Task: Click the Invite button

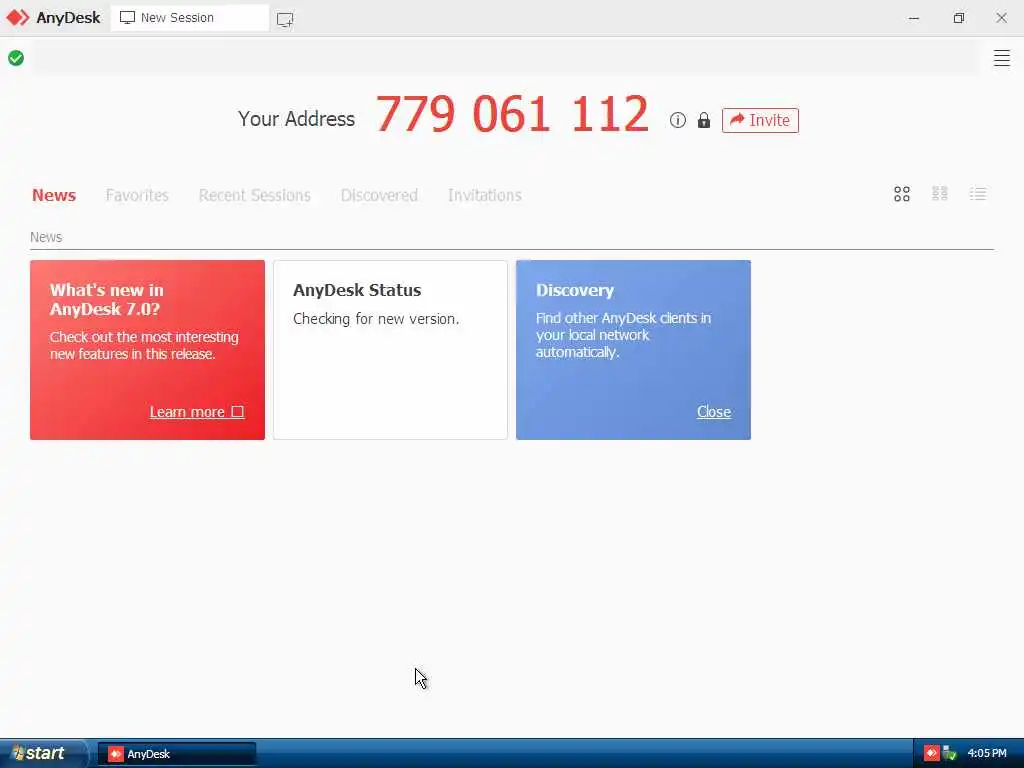Action: 760,120
